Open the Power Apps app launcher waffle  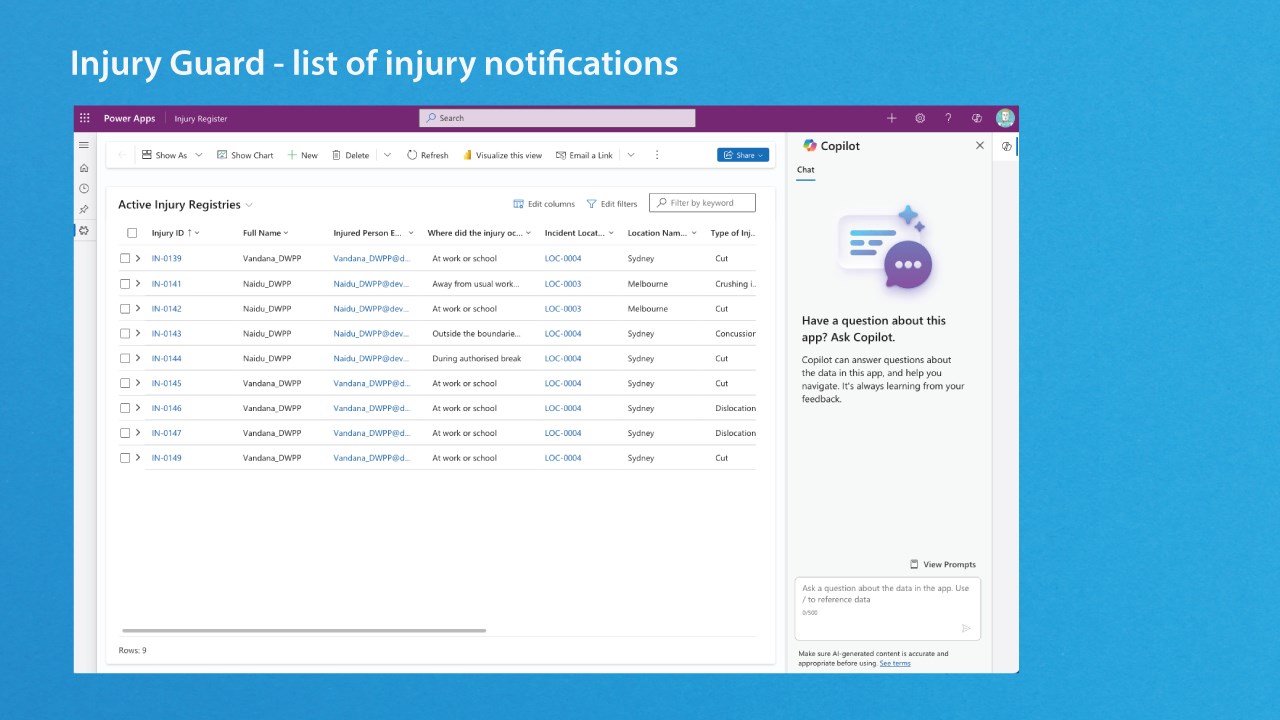[x=84, y=118]
